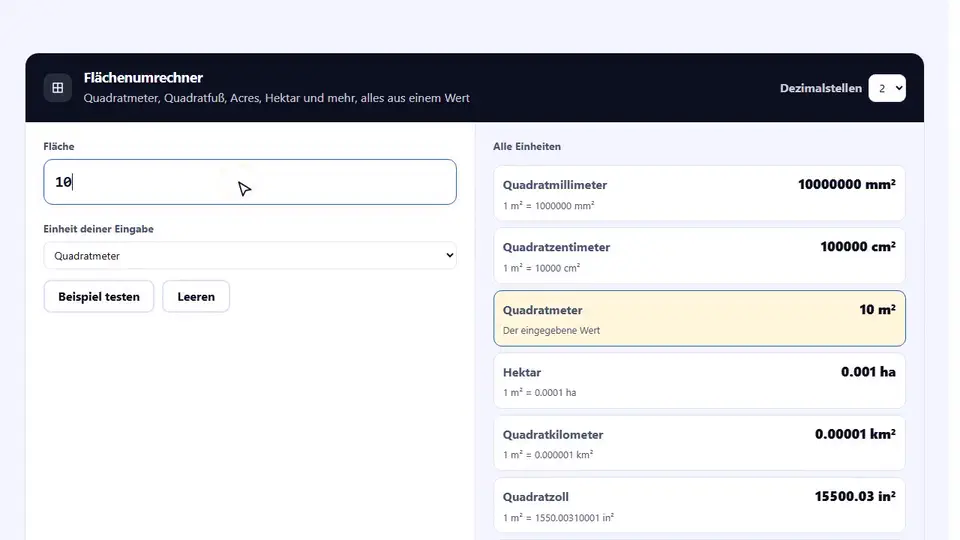Image resolution: width=960 pixels, height=540 pixels.
Task: Click the '1 m² = 10000 cm²' note
Action: pos(541,268)
